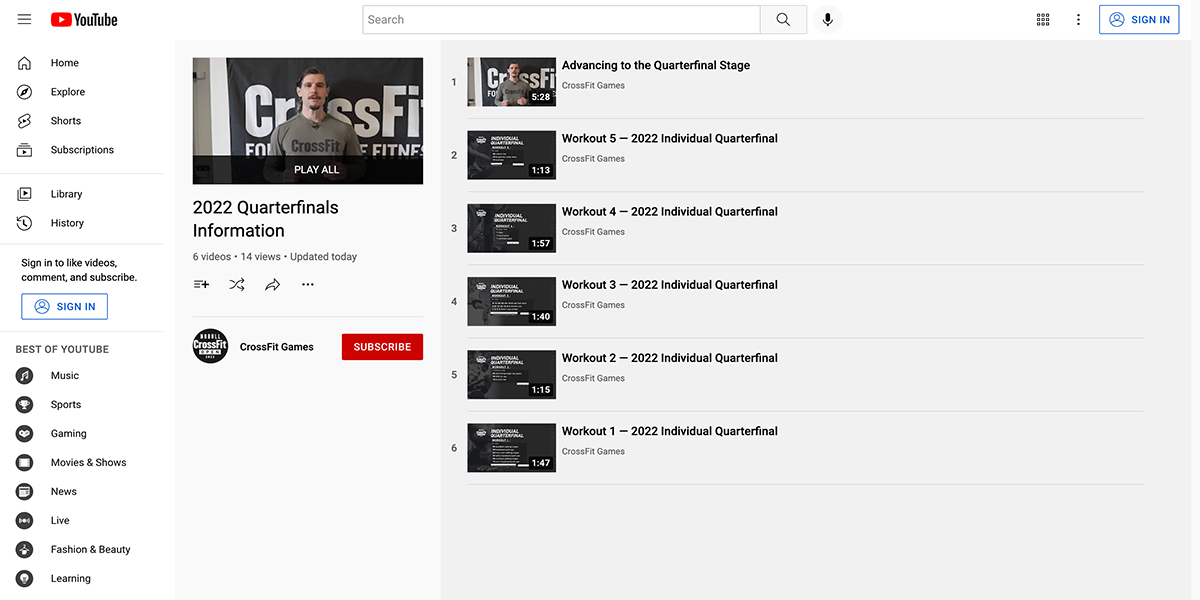Open 'Workout 5 — 2022 Individual Quarterfinal' title

point(670,138)
